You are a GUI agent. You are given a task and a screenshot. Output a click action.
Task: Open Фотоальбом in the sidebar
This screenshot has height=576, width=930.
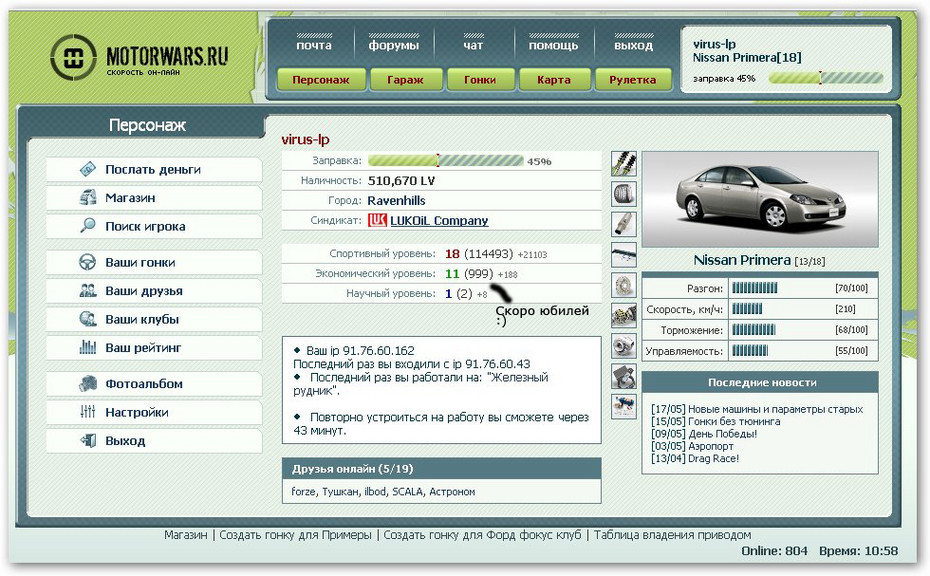click(x=154, y=384)
